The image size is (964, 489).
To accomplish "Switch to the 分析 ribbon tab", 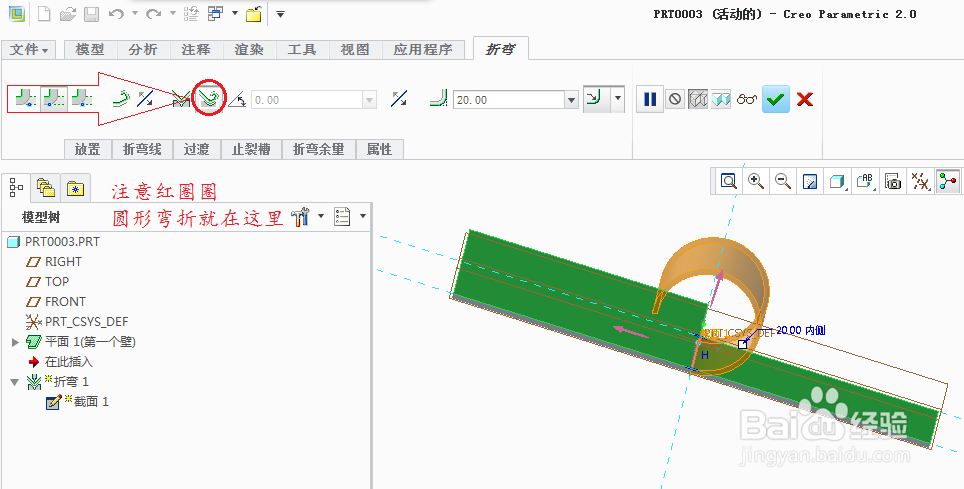I will [143, 50].
